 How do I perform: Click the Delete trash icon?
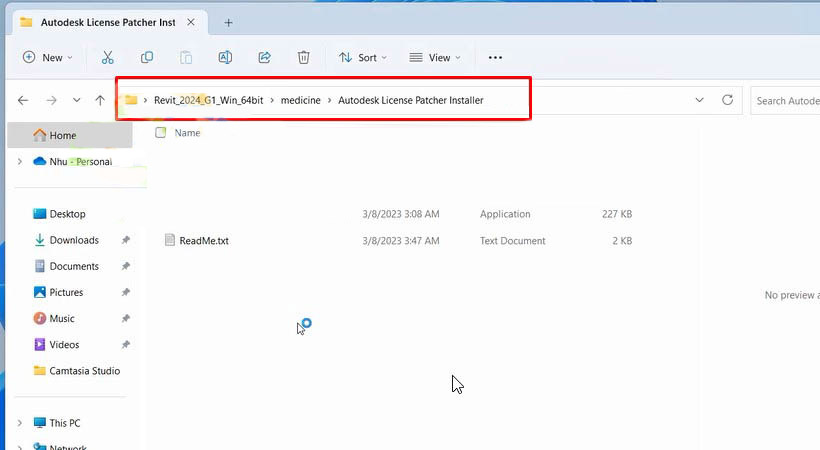(304, 58)
